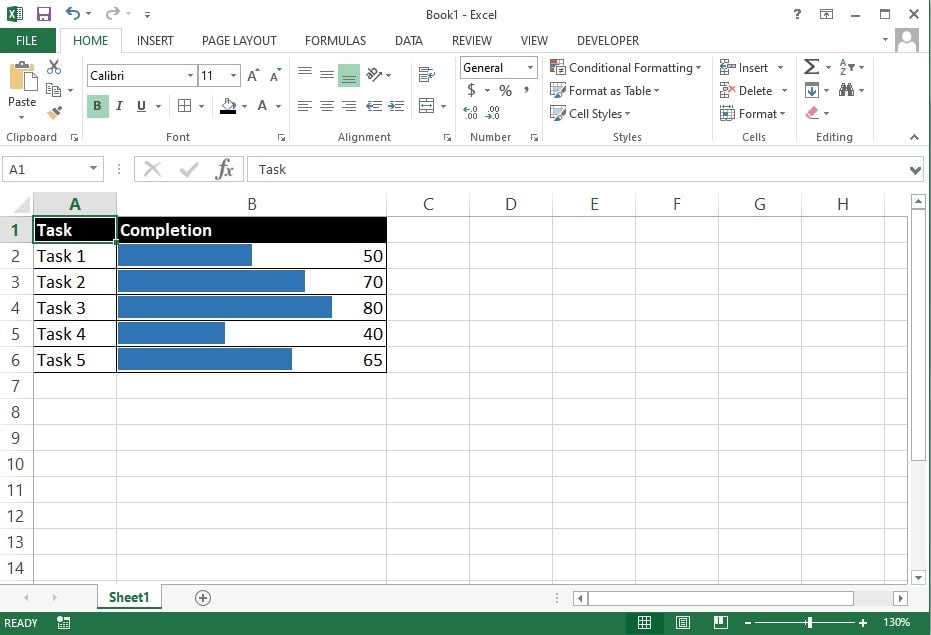Image resolution: width=931 pixels, height=635 pixels.
Task: Open the Calibri font name dropdown
Action: click(x=190, y=75)
